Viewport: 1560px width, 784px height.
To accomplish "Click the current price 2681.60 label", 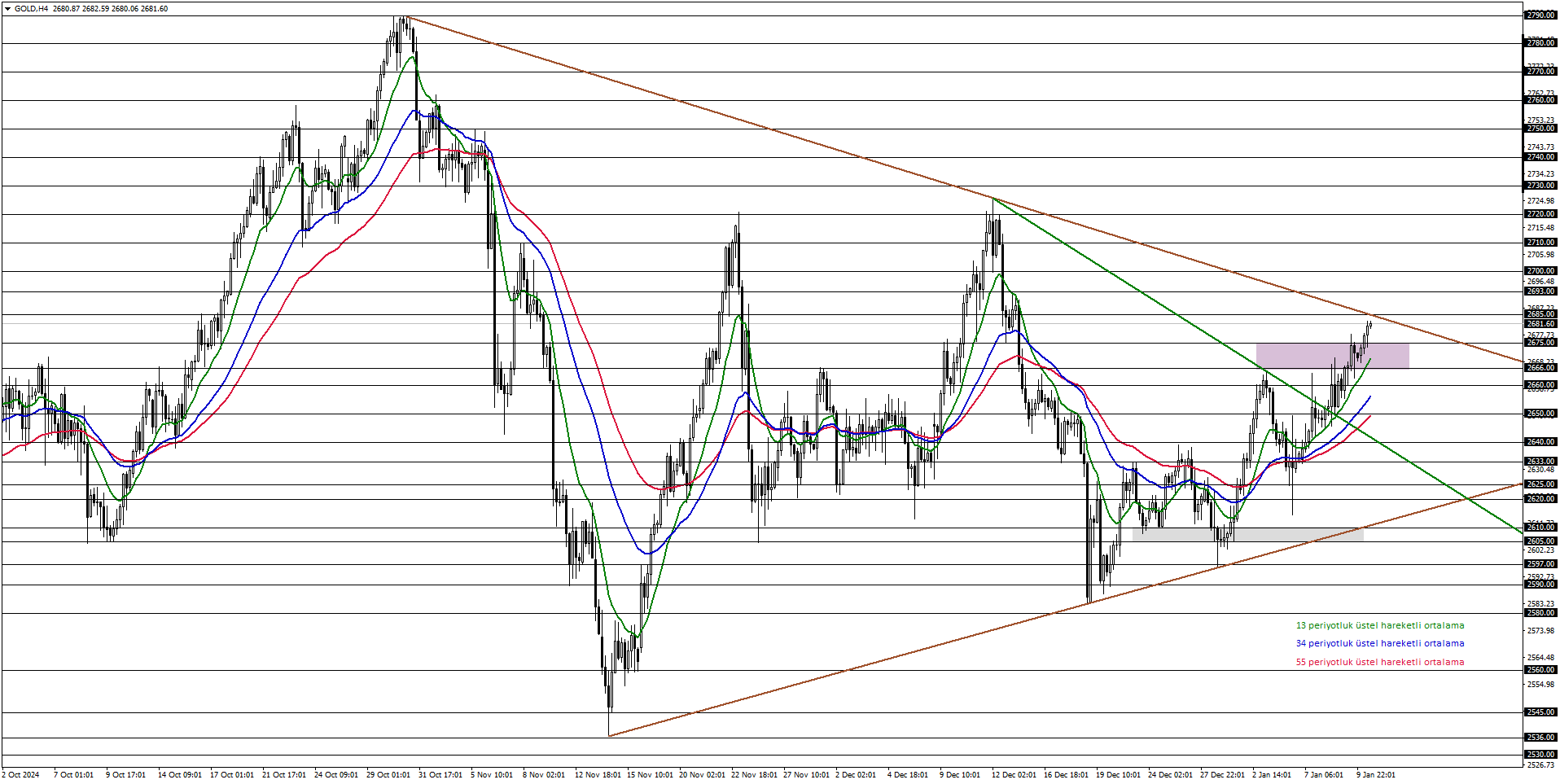I will [1540, 324].
